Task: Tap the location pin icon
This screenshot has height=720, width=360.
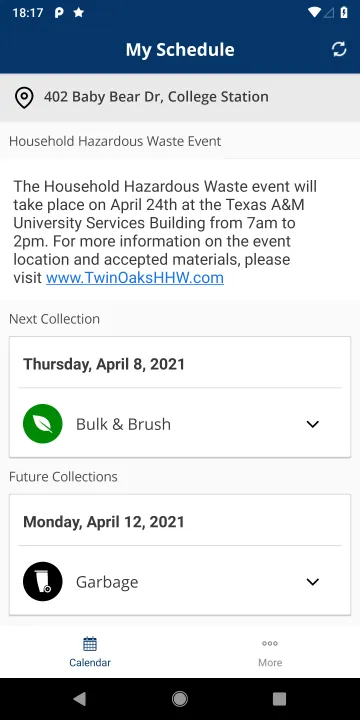Action: tap(24, 97)
